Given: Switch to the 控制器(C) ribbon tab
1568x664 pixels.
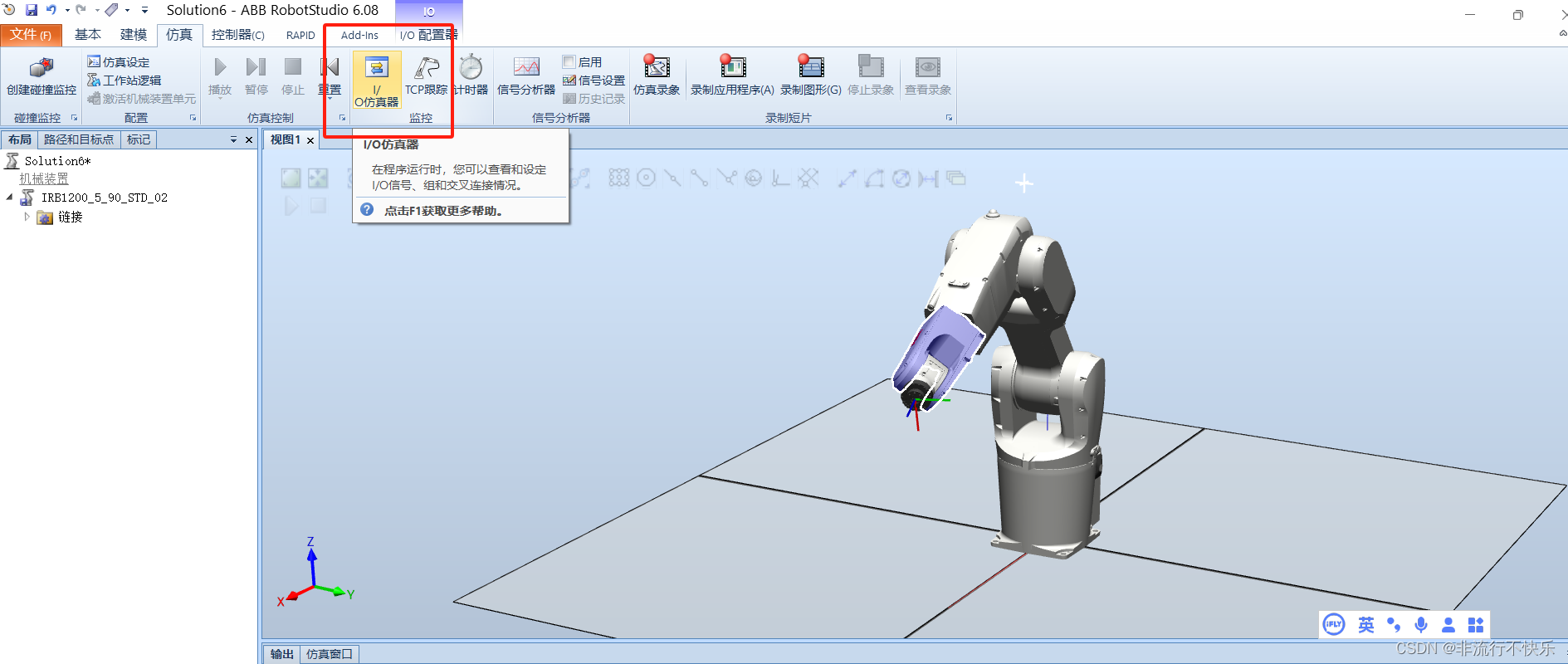Looking at the screenshot, I should click(x=238, y=35).
